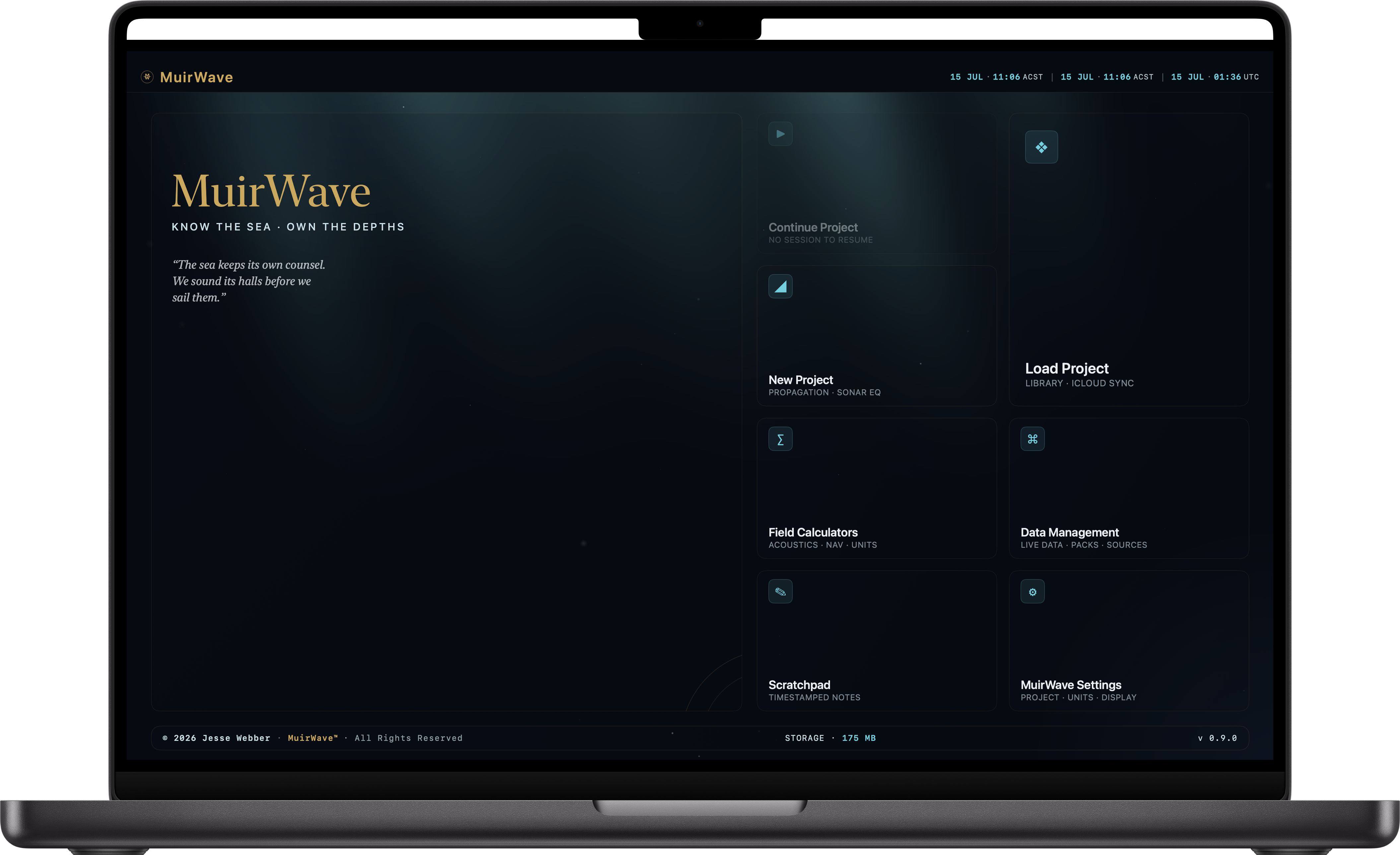
Task: Click the 'KNOW THE SEA · OWN THE DEPTHS' tagline
Action: 288,227
